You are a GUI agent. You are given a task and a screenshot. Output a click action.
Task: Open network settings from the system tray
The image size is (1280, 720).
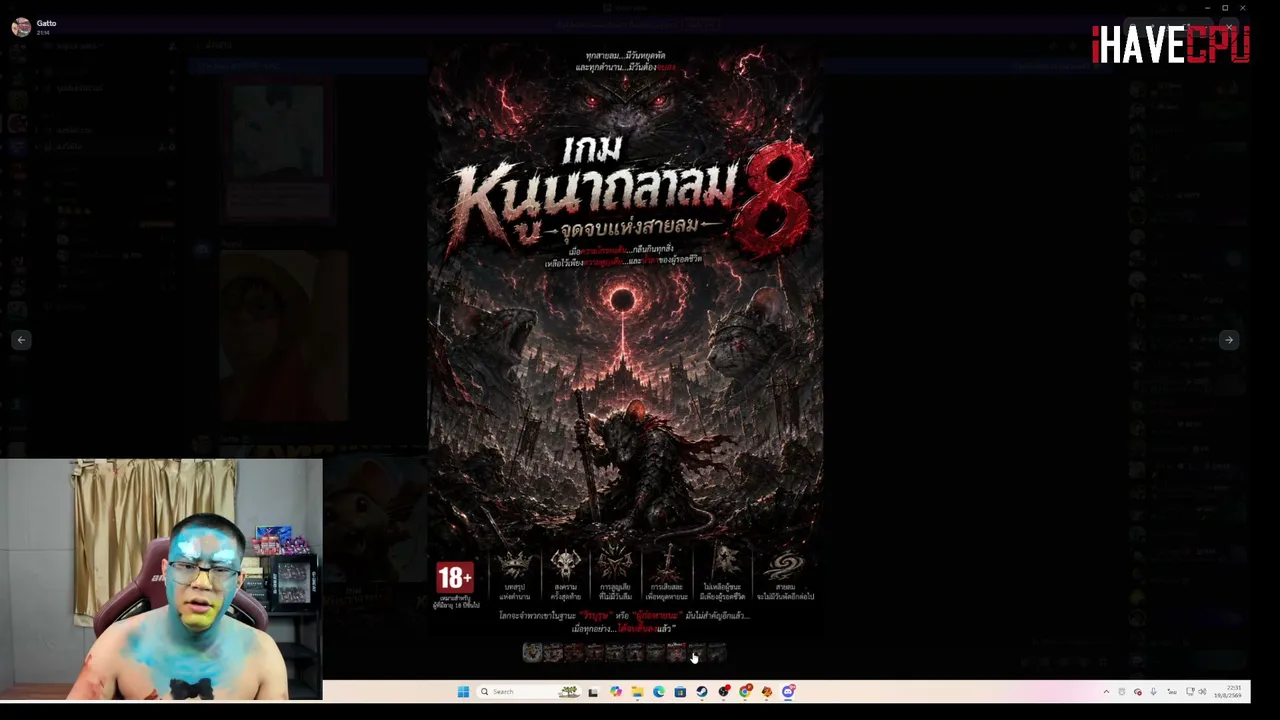tap(1190, 691)
